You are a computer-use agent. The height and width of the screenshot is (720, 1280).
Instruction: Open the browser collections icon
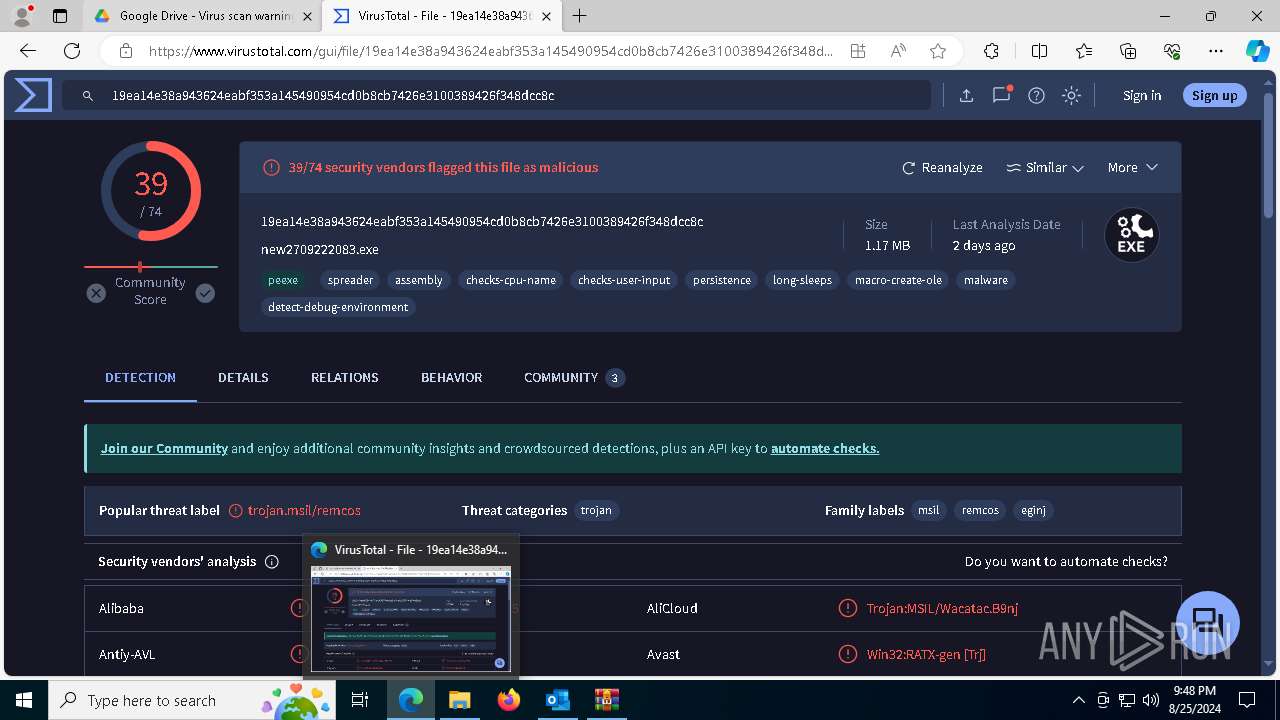tap(1128, 51)
